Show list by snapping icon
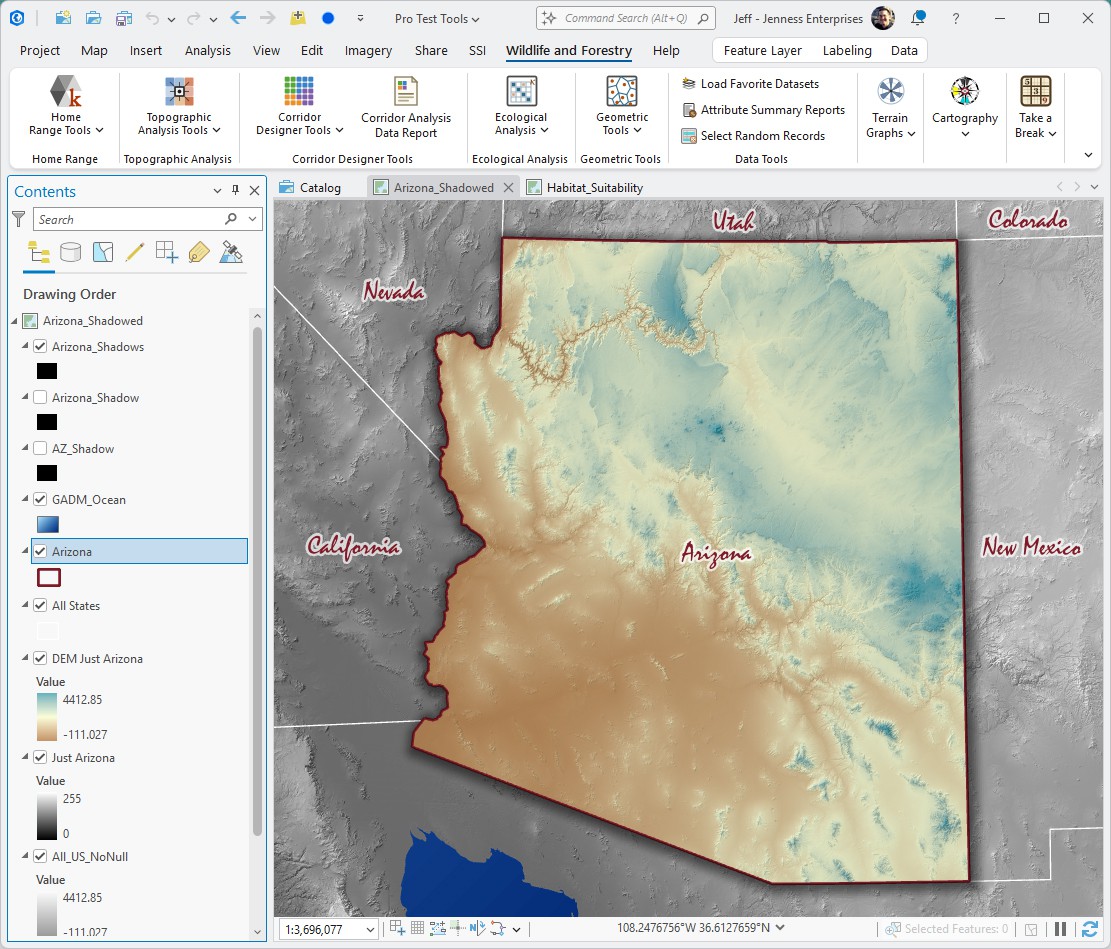 167,252
